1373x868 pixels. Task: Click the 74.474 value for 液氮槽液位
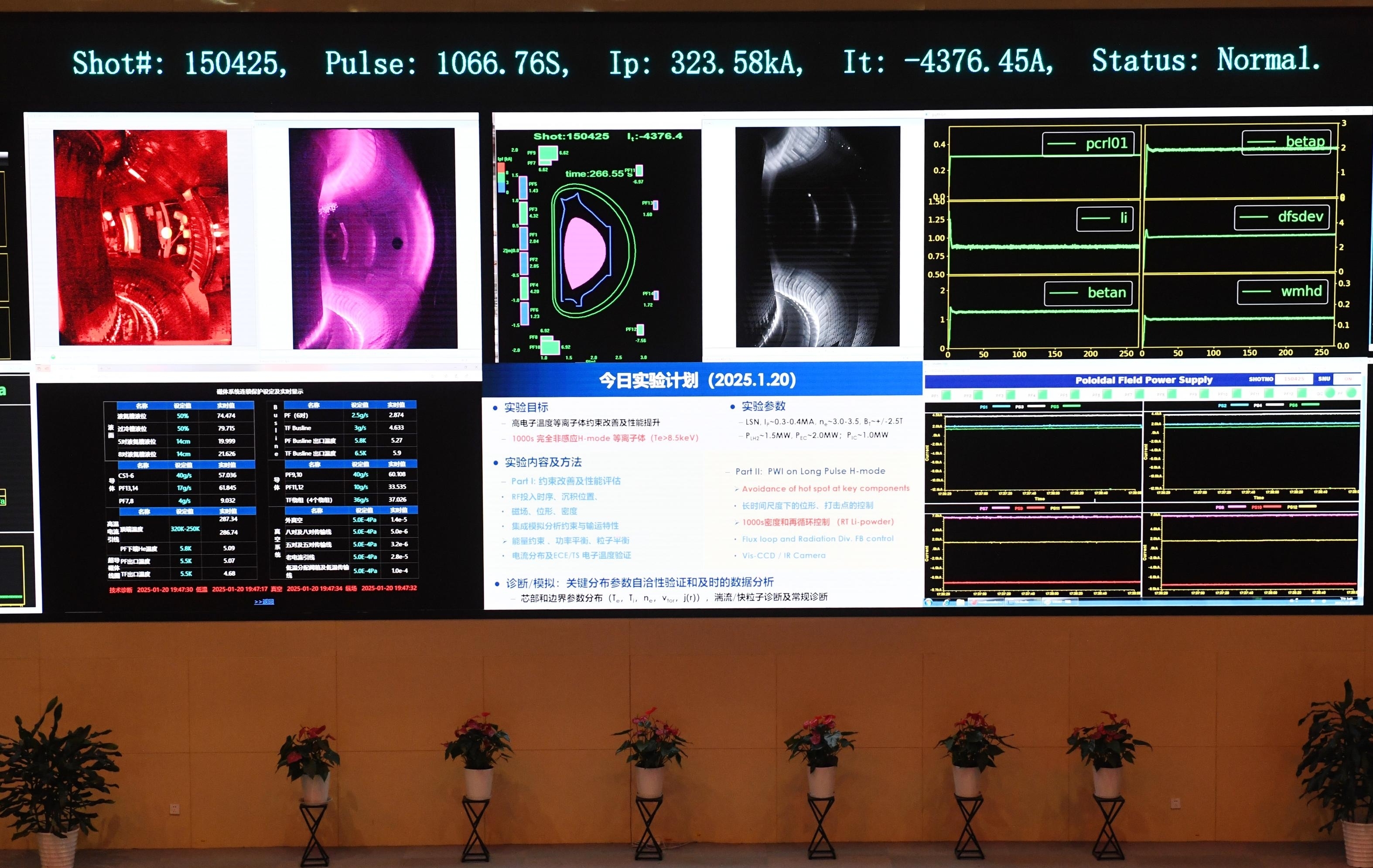(x=226, y=416)
